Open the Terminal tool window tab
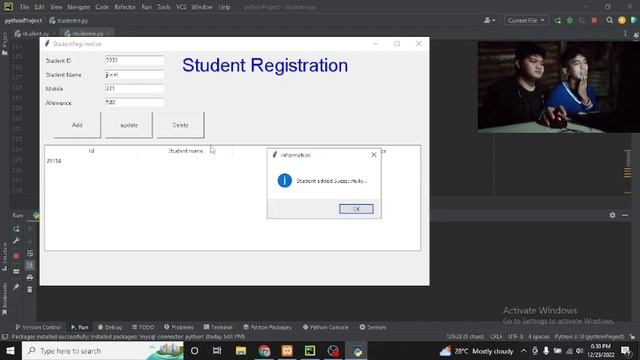 pyautogui.click(x=218, y=327)
